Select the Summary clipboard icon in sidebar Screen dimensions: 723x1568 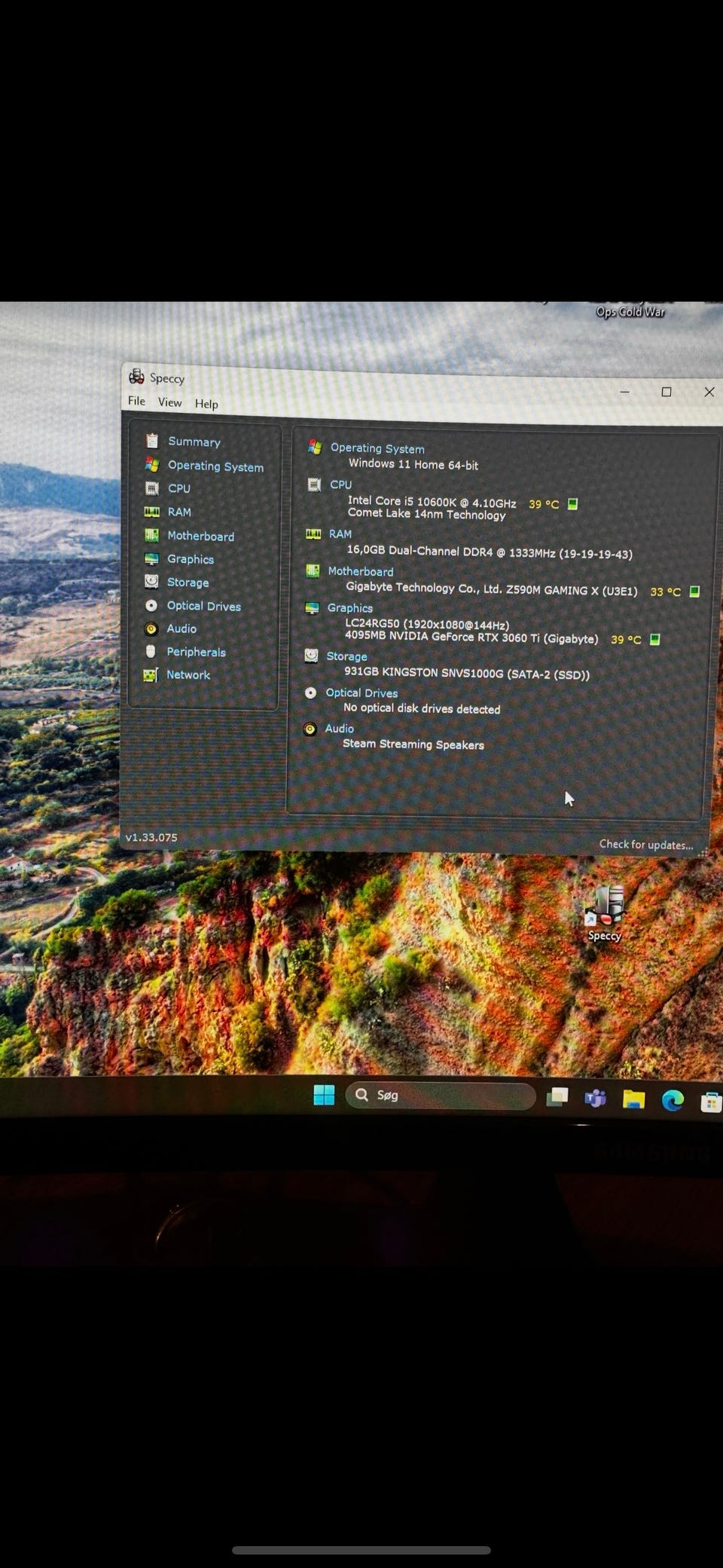[152, 441]
